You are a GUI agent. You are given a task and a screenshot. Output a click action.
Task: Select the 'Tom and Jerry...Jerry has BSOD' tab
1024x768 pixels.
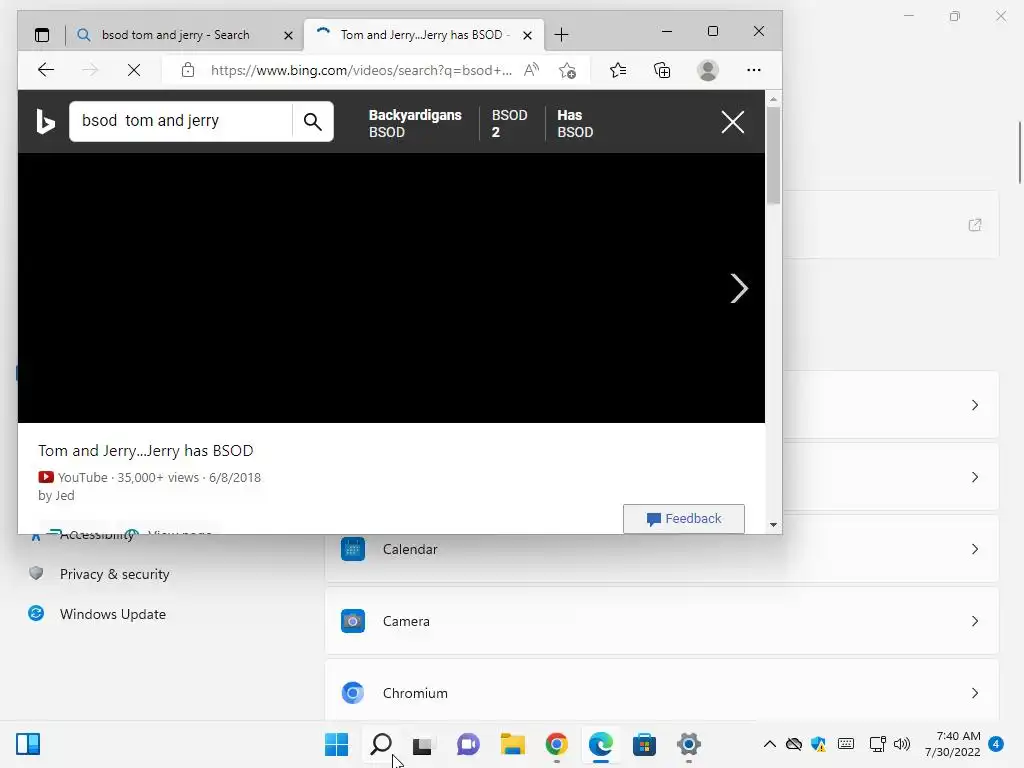click(x=424, y=35)
